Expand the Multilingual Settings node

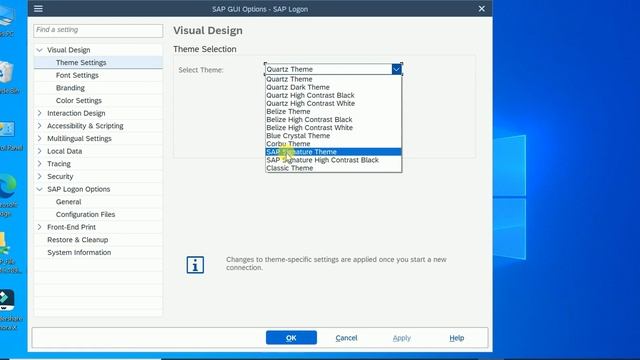pos(39,138)
